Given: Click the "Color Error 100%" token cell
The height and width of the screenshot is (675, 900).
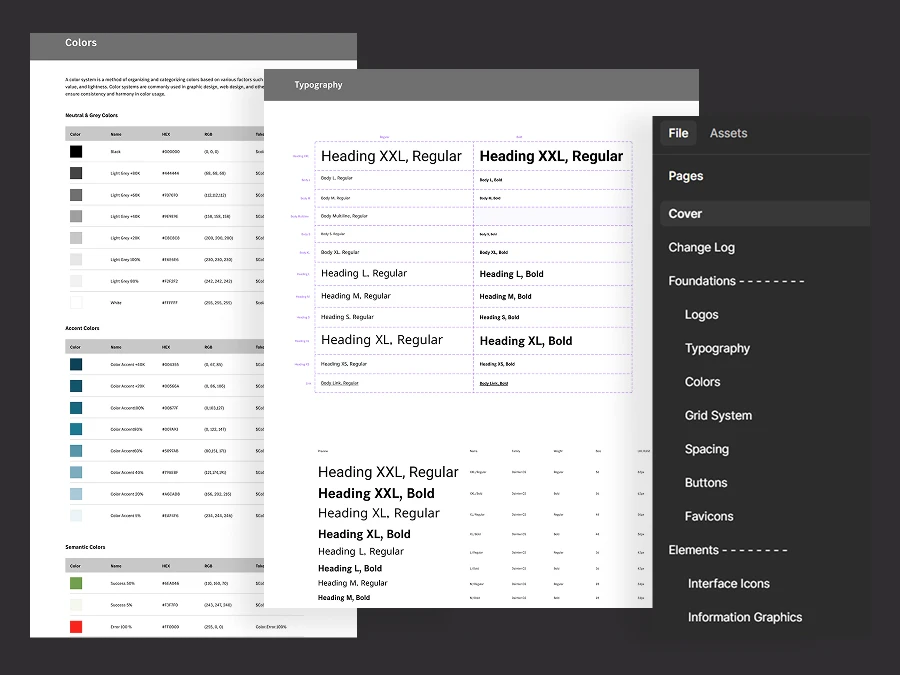Looking at the screenshot, I should 271,627.
